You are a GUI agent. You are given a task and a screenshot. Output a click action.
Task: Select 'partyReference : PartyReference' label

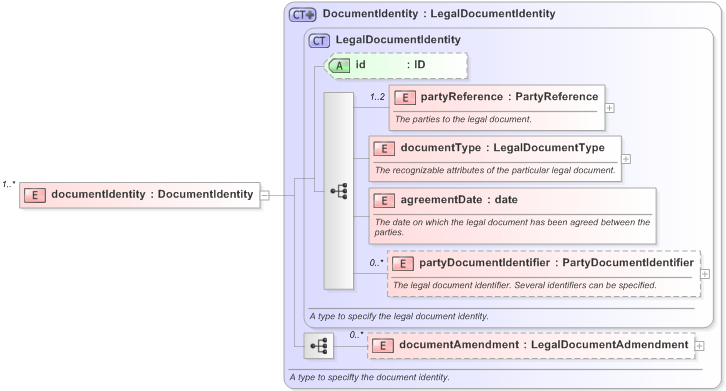(509, 97)
